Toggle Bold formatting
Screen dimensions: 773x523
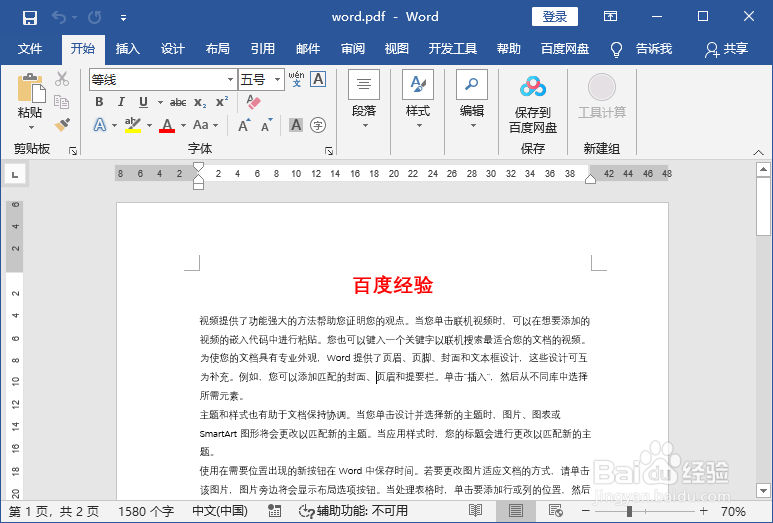99,102
